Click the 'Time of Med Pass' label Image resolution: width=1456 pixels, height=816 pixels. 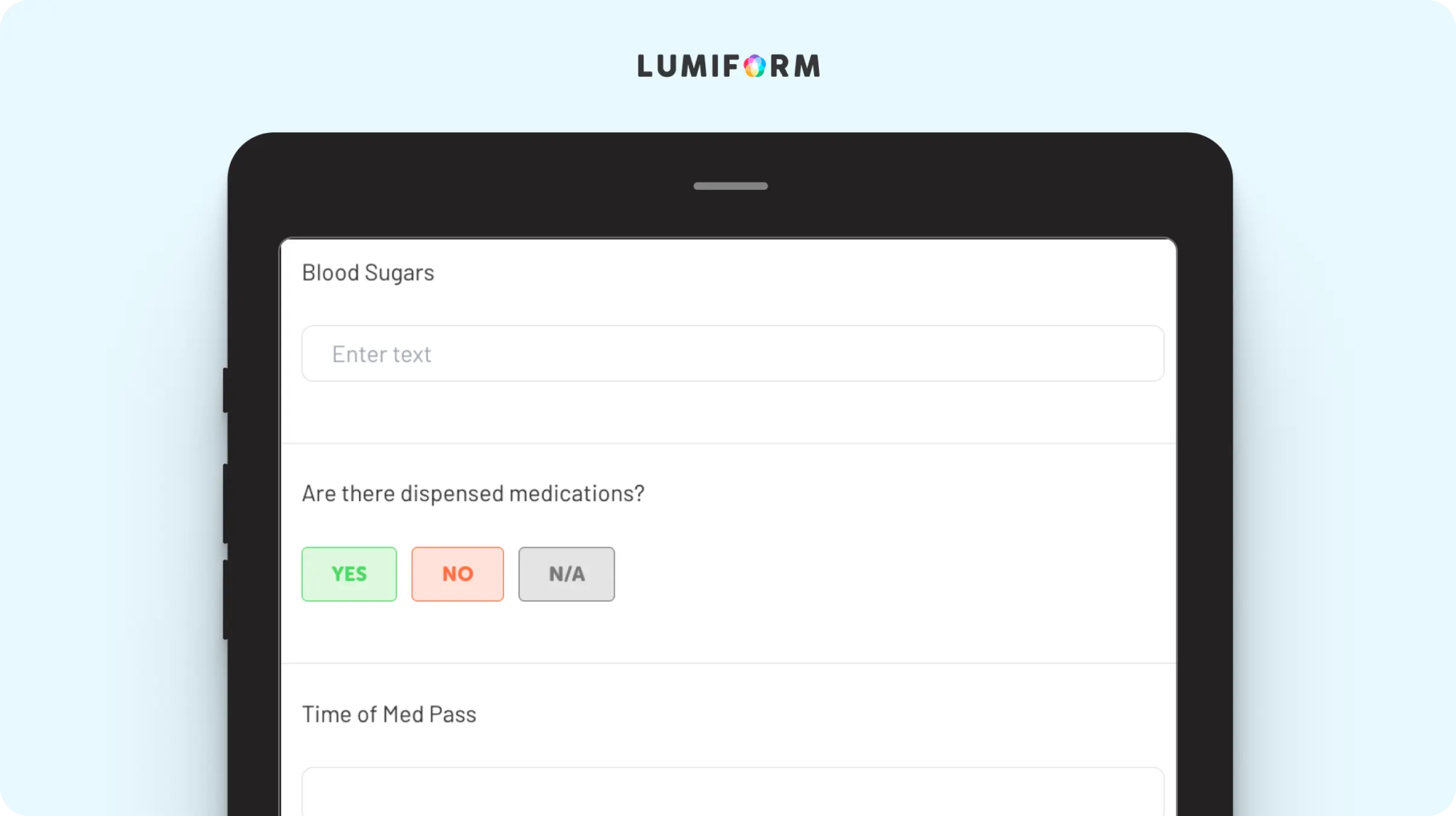click(x=389, y=714)
